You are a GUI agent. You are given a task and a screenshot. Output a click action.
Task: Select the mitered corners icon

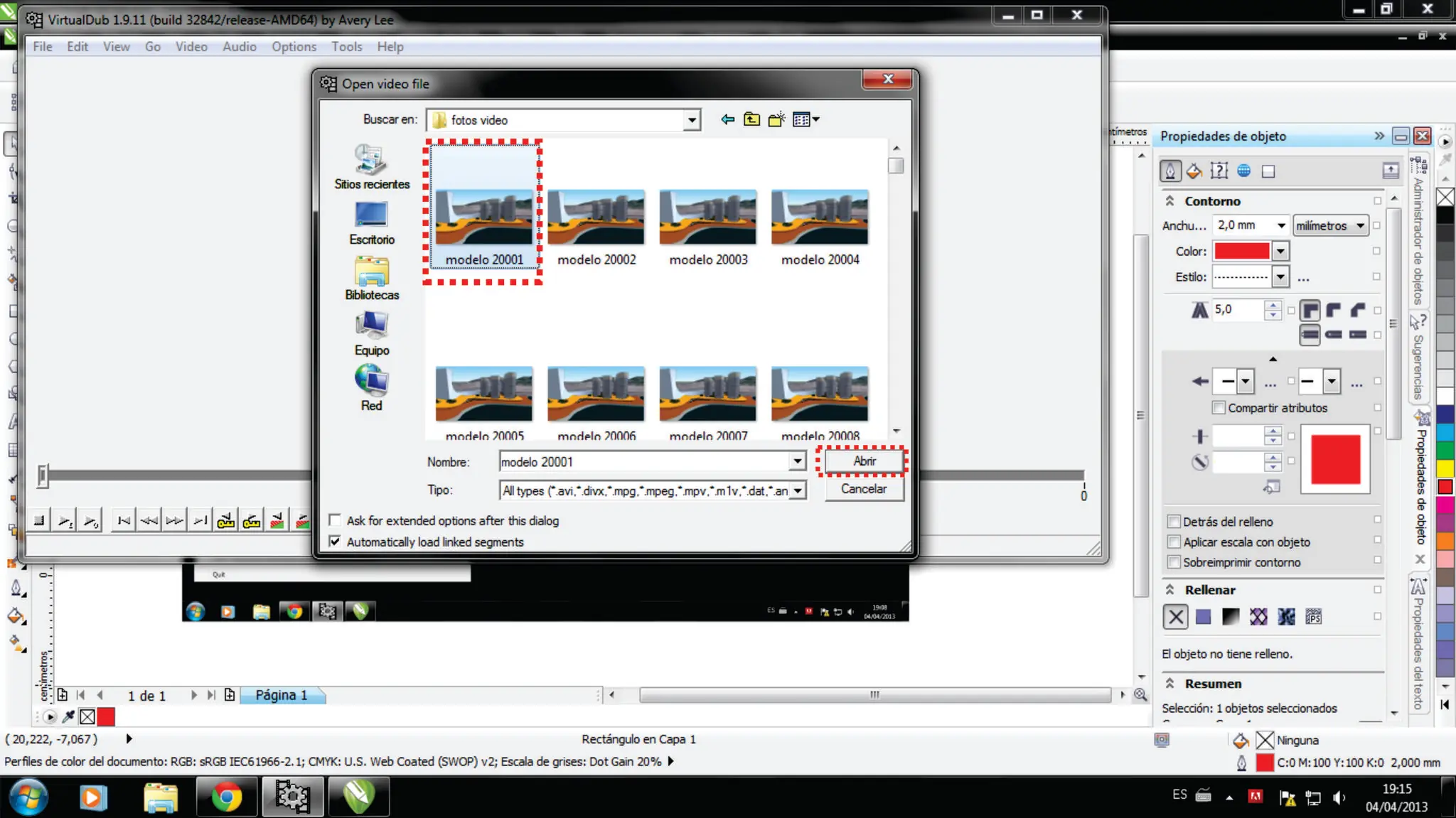tap(1310, 310)
